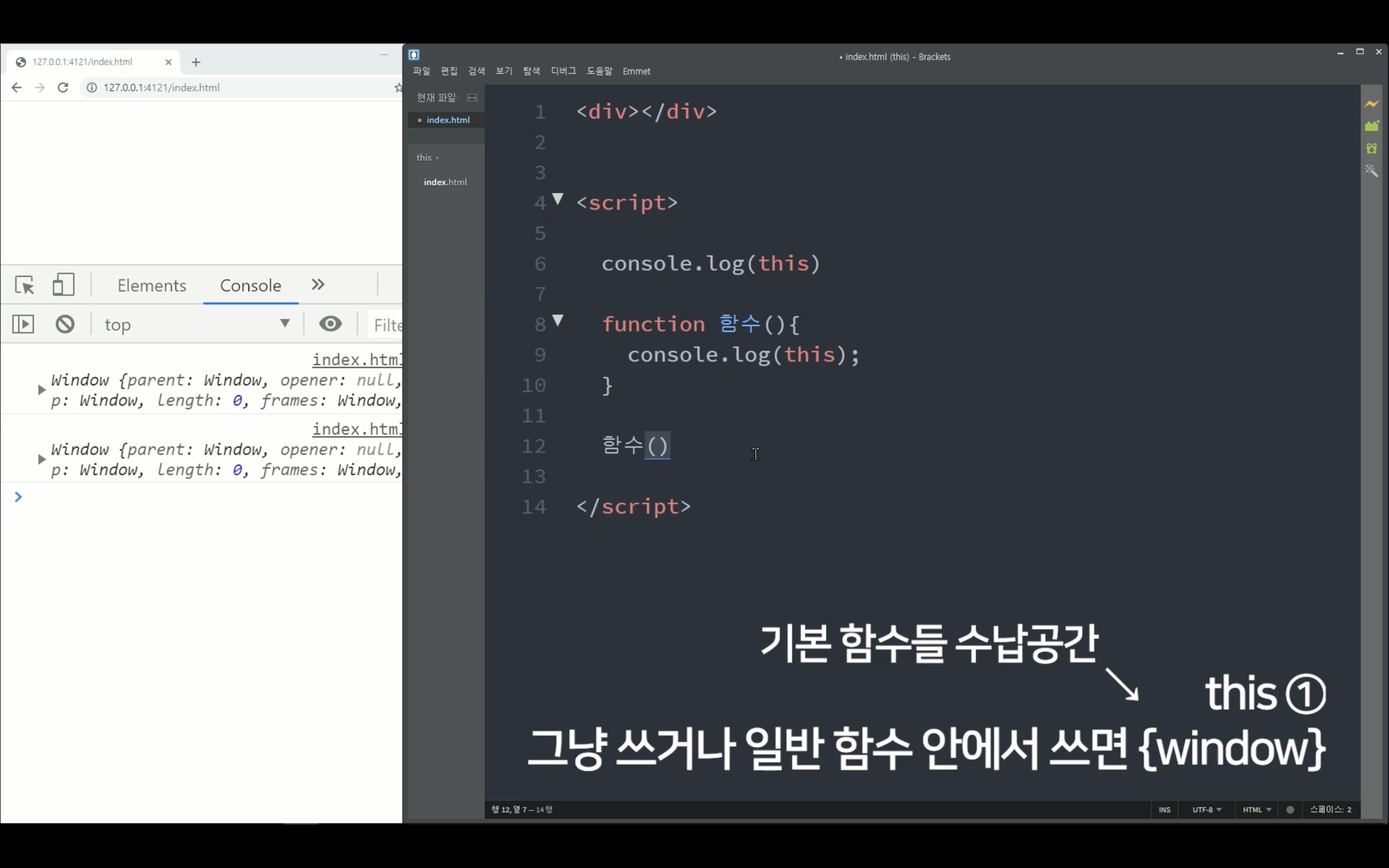Show the console sidebar panel icon
This screenshot has height=868, width=1389.
tap(23, 325)
